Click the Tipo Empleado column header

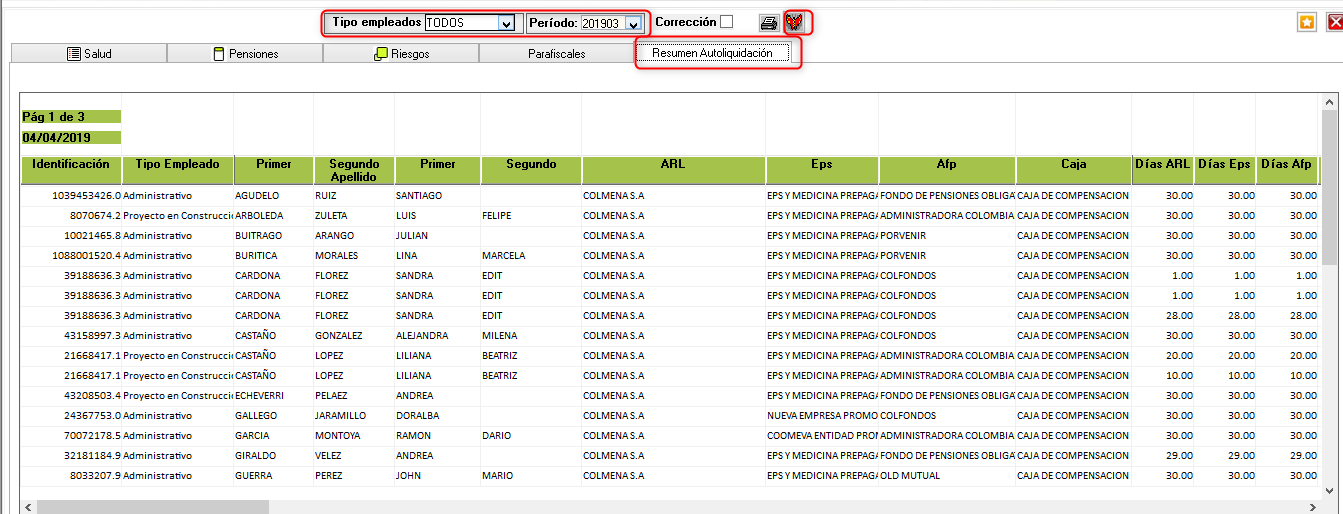(x=177, y=164)
